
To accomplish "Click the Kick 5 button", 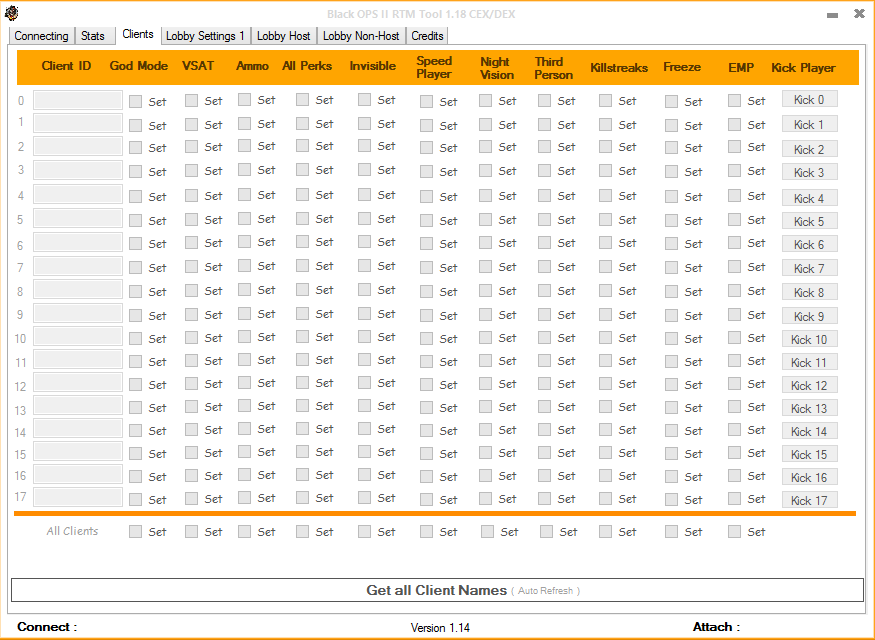I will (x=809, y=222).
